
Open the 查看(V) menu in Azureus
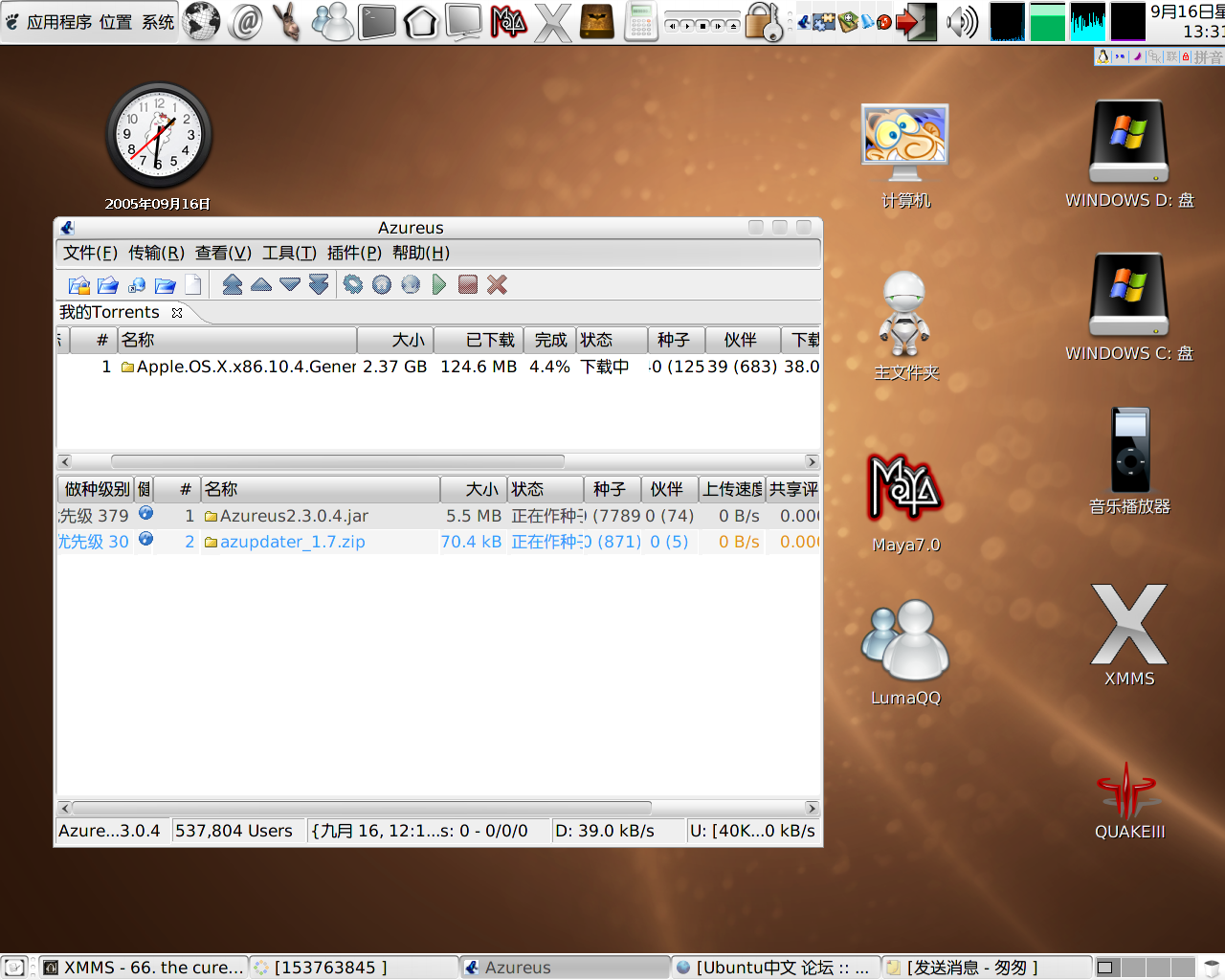(223, 253)
